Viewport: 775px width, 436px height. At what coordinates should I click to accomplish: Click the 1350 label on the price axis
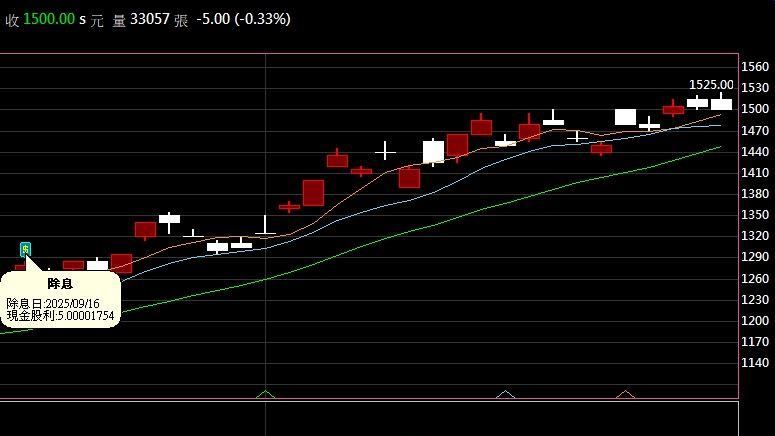(x=756, y=215)
